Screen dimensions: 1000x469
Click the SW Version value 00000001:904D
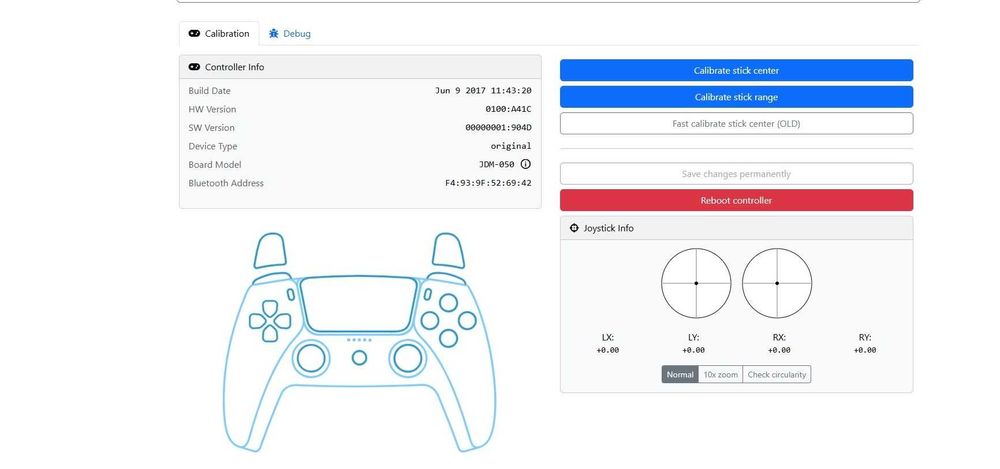[498, 128]
